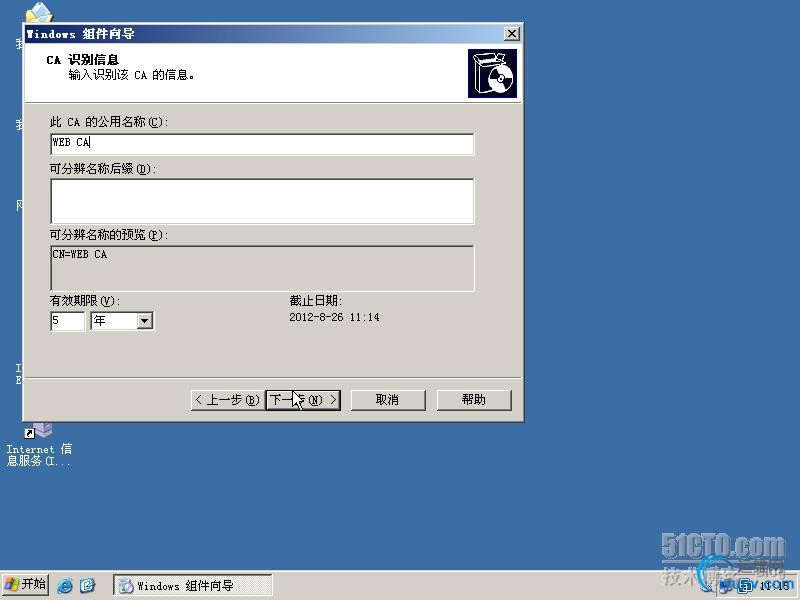Open the 开始 Start menu

(x=25, y=584)
